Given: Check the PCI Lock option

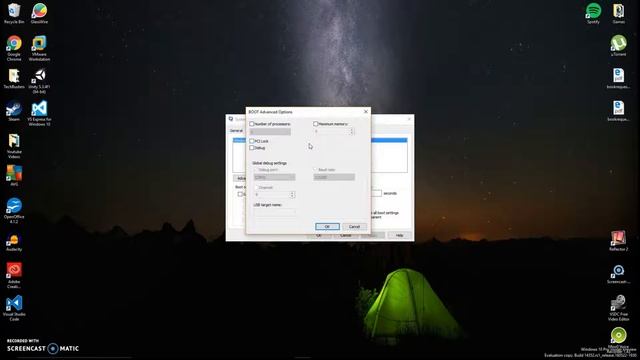Looking at the screenshot, I should pyautogui.click(x=252, y=141).
